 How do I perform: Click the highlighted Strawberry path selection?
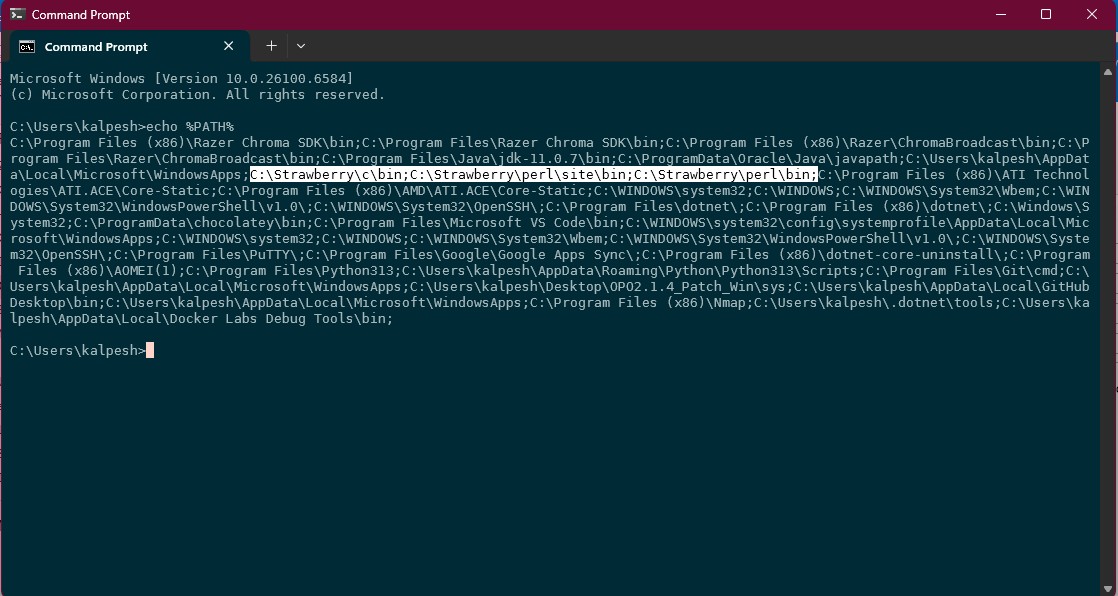click(533, 174)
